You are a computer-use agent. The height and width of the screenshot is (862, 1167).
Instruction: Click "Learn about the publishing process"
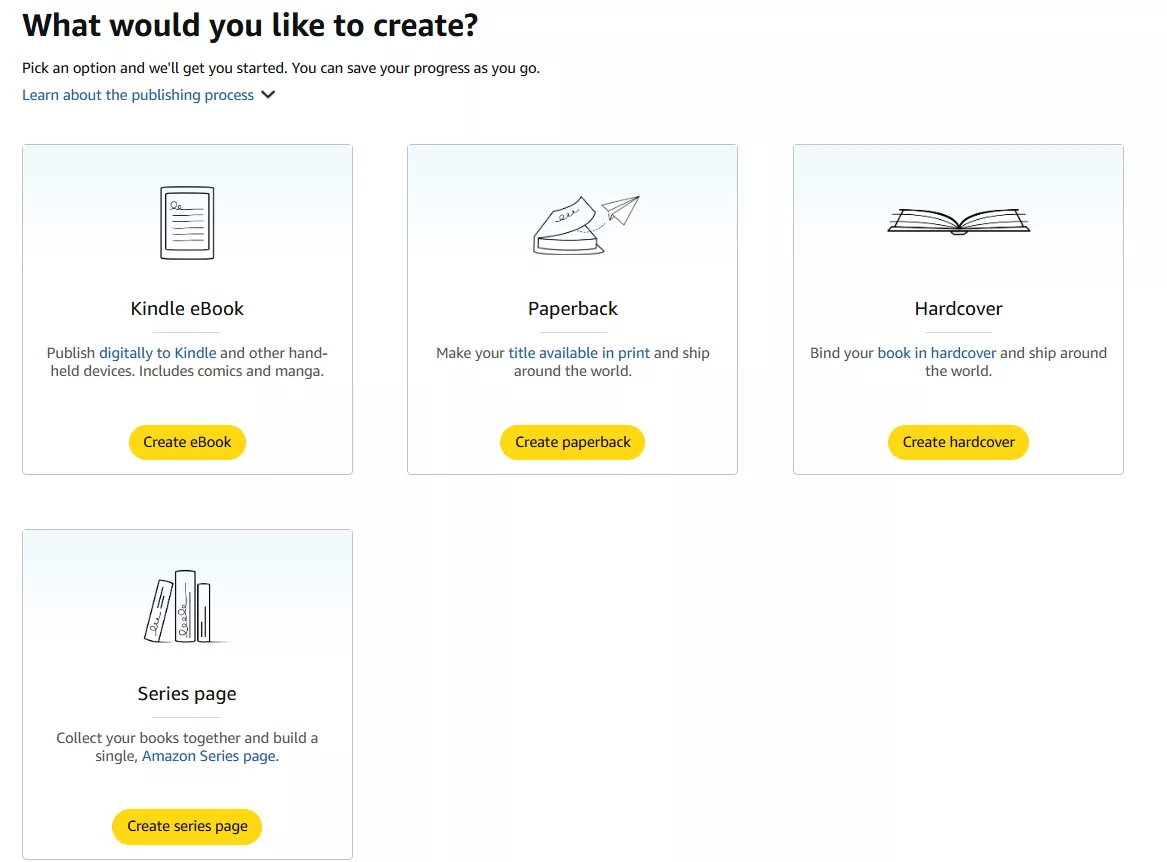(x=137, y=94)
